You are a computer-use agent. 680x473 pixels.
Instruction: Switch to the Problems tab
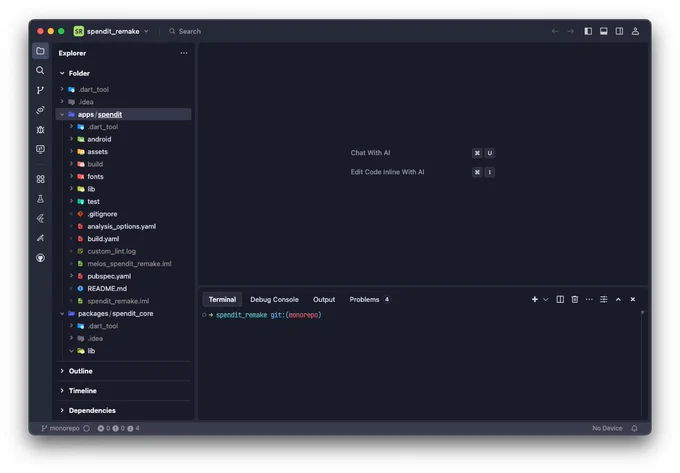369,300
